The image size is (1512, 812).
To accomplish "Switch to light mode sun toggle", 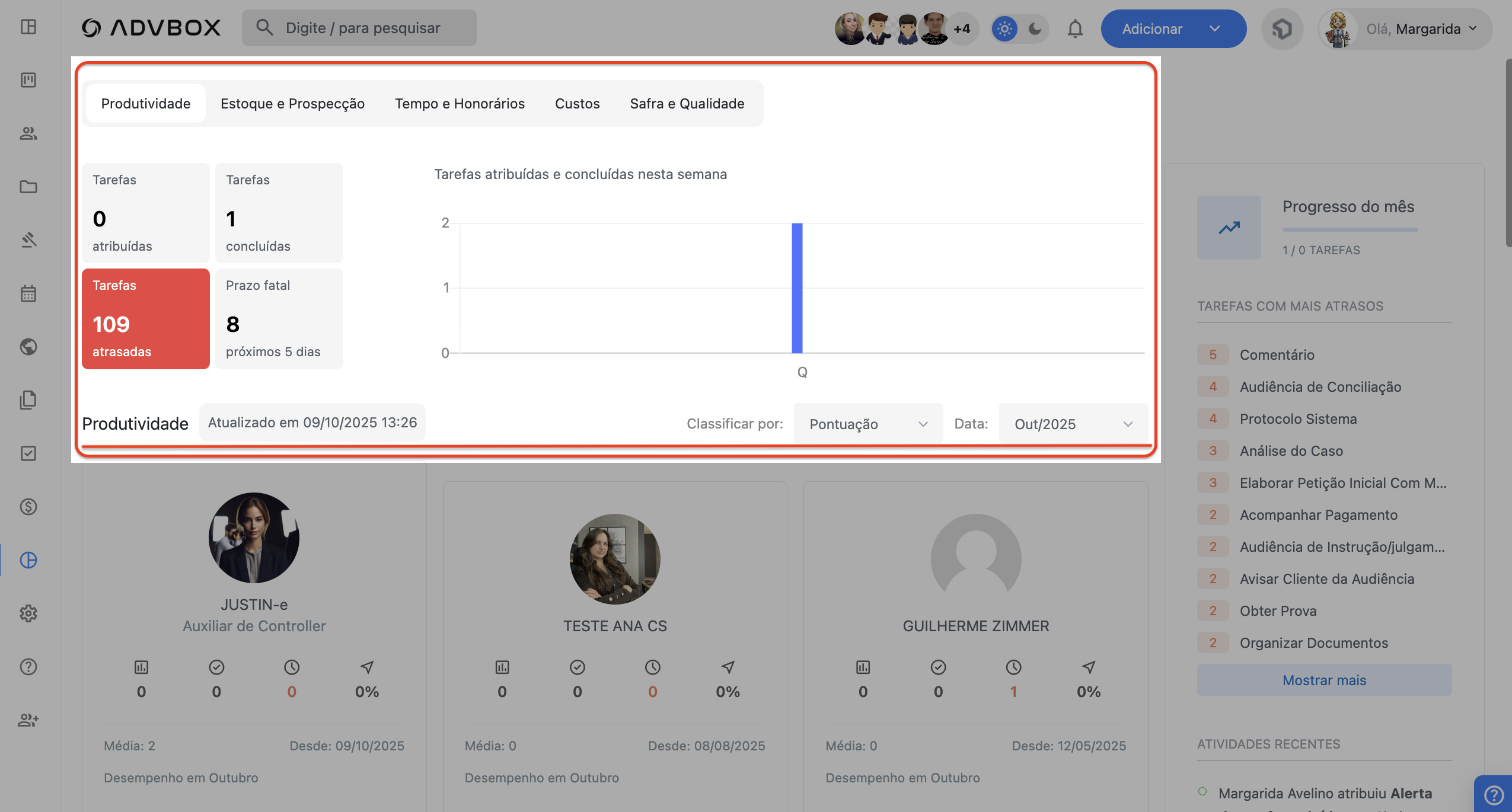I will (1004, 28).
